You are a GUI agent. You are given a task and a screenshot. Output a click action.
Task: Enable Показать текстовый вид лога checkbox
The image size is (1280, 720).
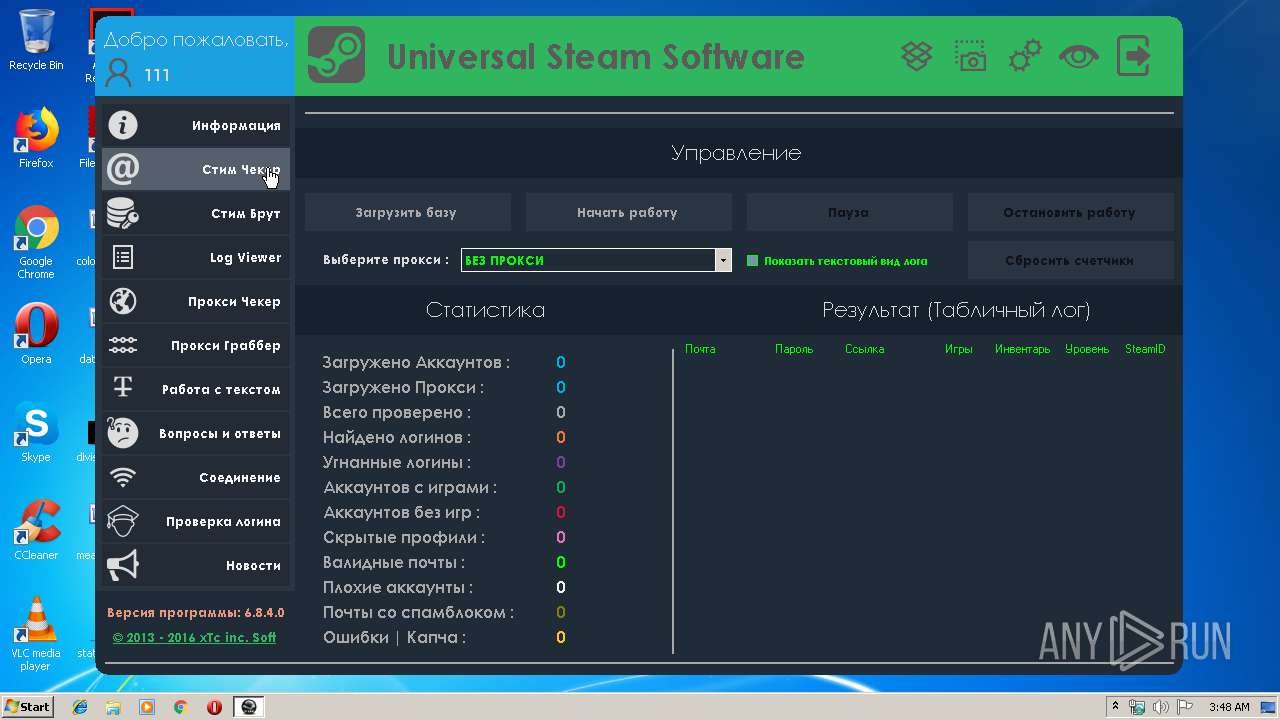753,261
